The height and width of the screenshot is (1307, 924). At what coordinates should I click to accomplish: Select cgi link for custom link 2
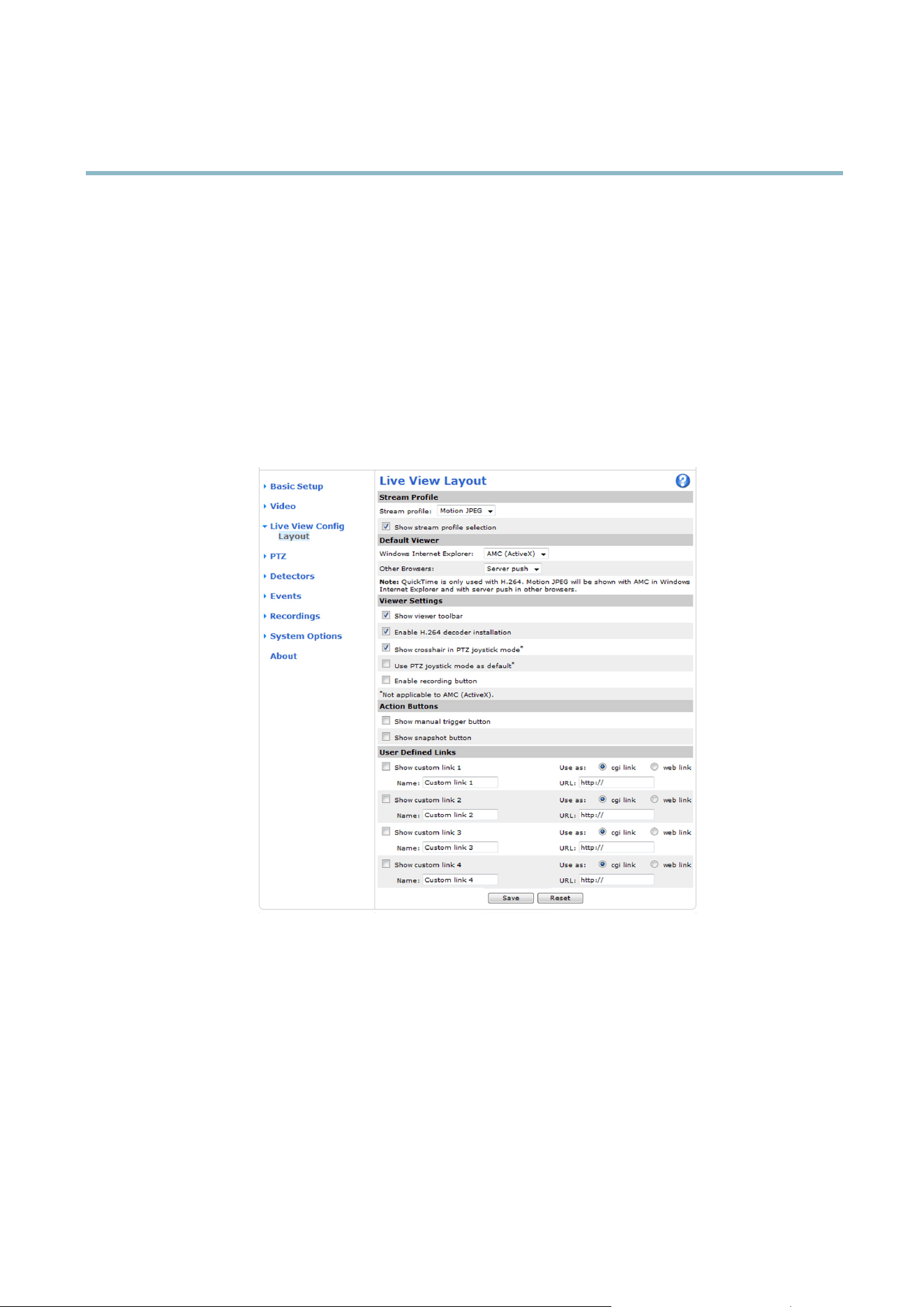pos(602,799)
